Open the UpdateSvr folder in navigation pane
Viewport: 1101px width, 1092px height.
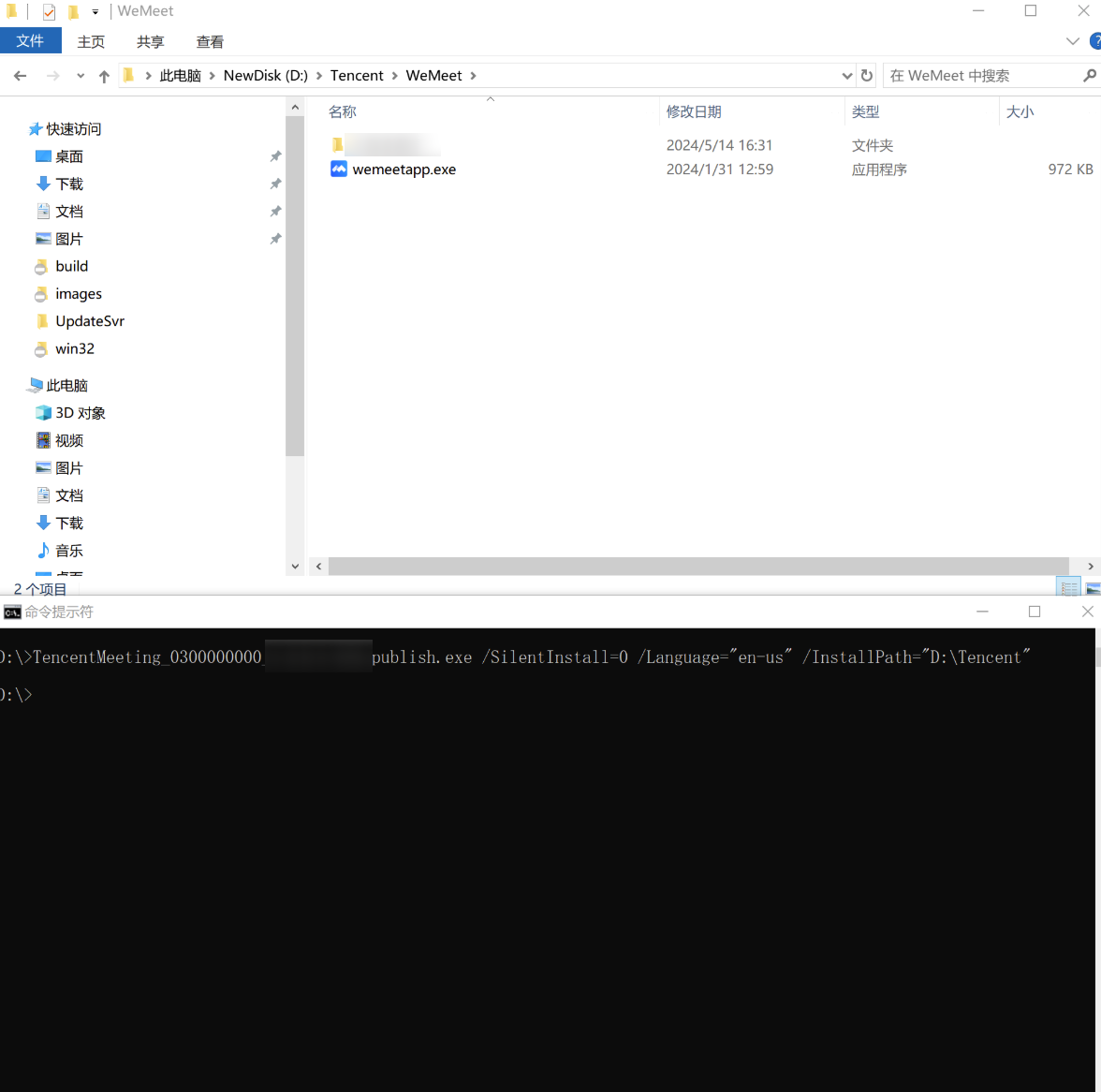(89, 321)
